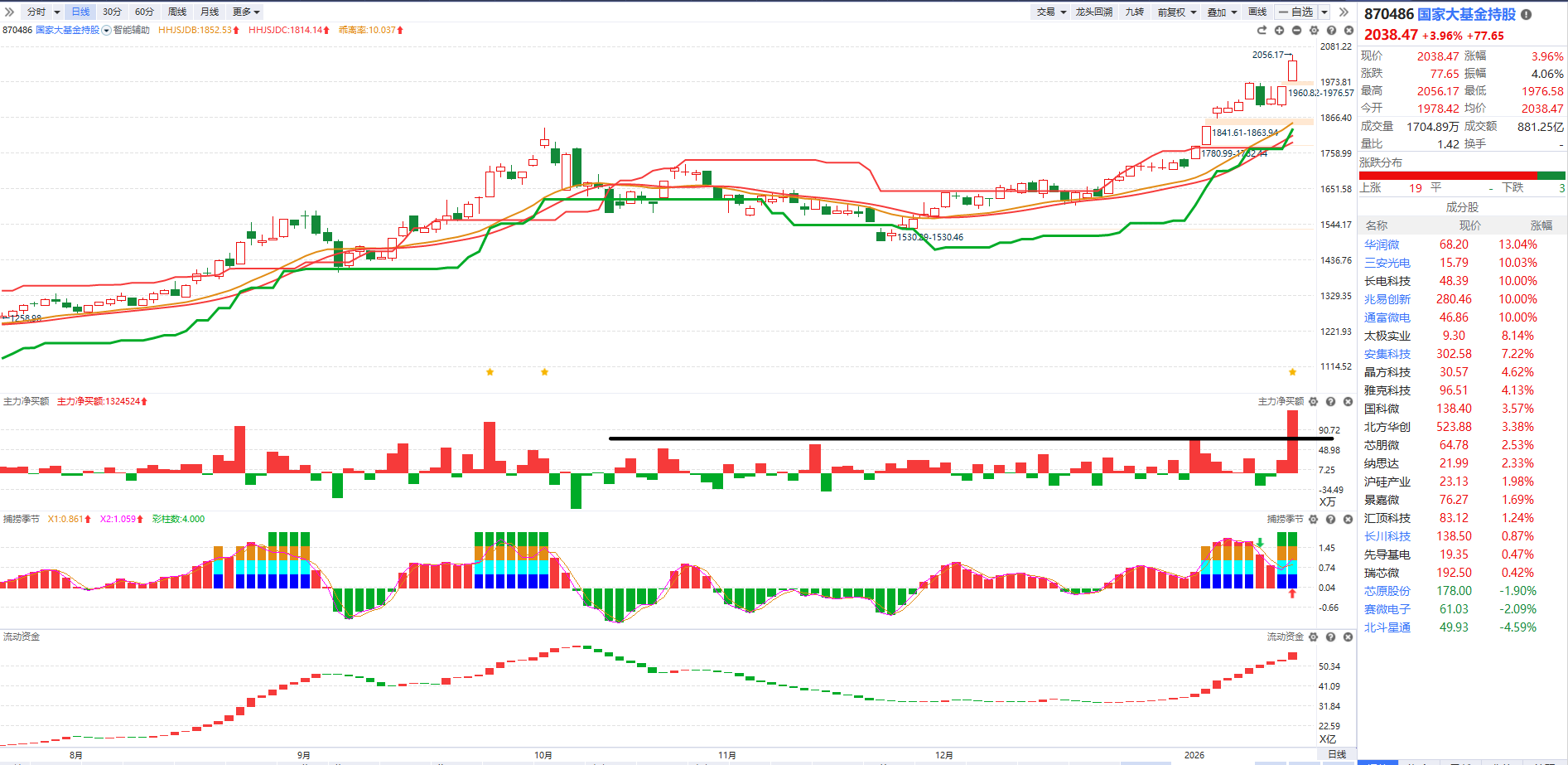Open settings gear for 主力净买额 indicator
The image size is (1568, 765).
1313,402
